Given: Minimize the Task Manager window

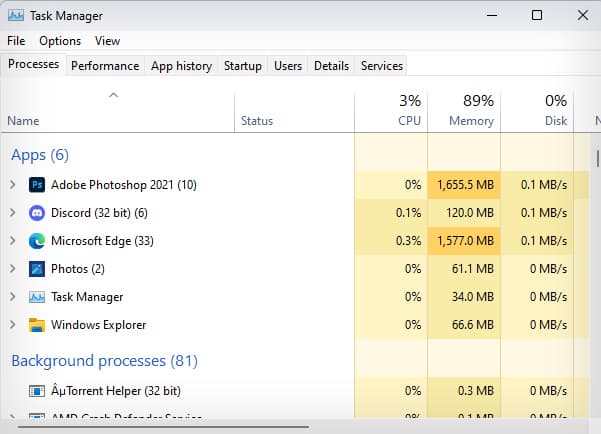Looking at the screenshot, I should pos(492,16).
